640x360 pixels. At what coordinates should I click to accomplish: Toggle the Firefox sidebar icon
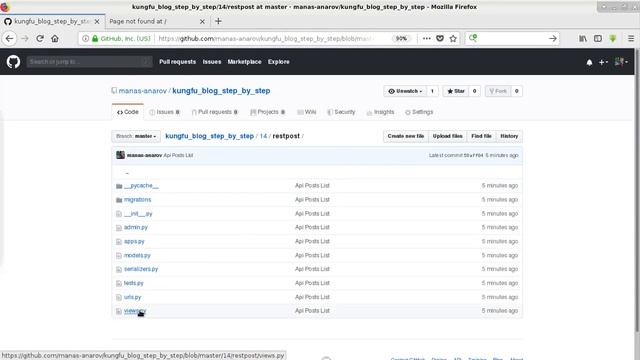click(598, 38)
